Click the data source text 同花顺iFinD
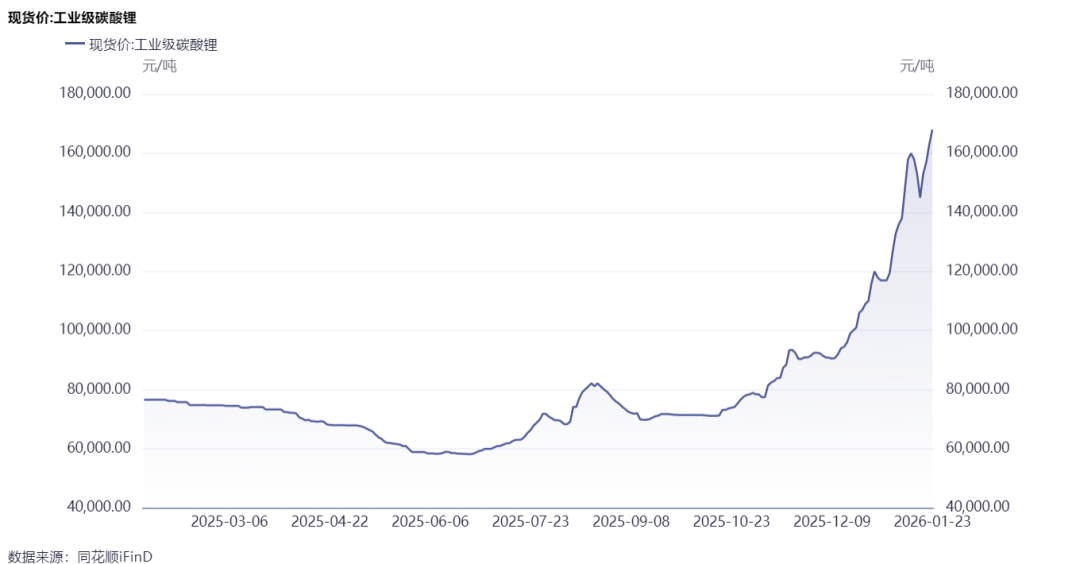Image resolution: width=1080 pixels, height=564 pixels. (x=115, y=556)
